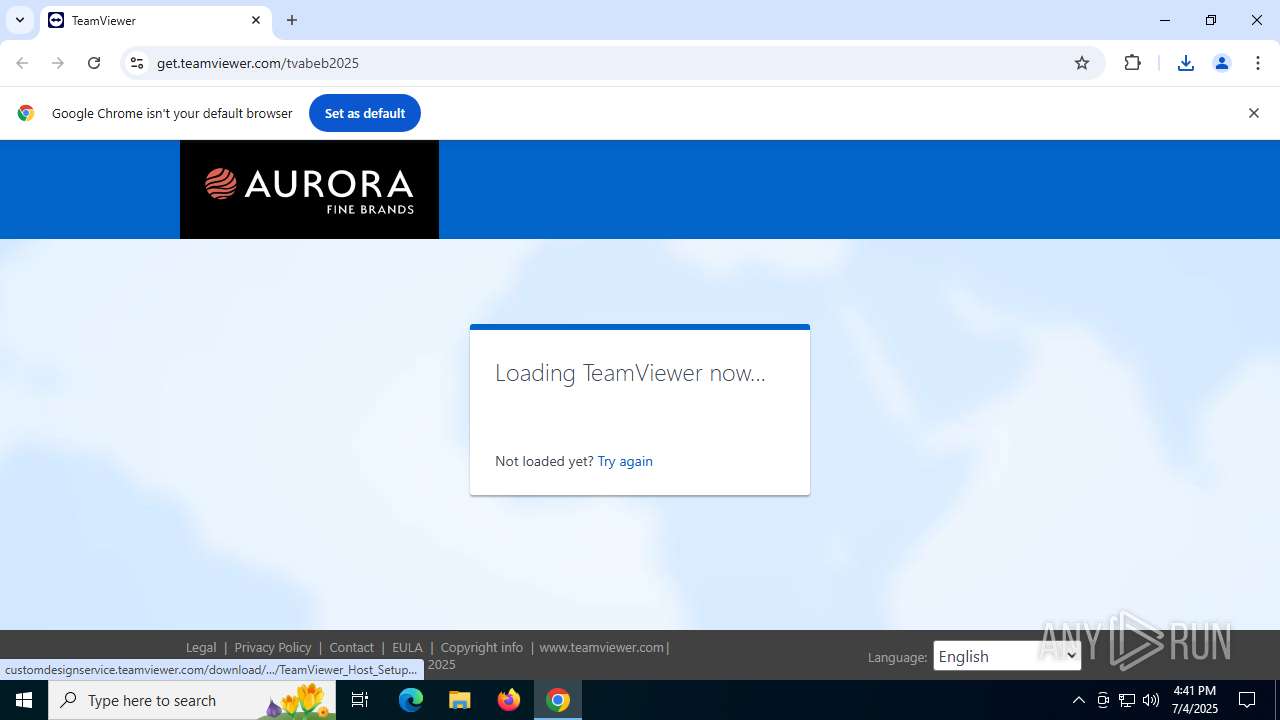Open www.teamviewer.com footer link
The width and height of the screenshot is (1280, 720).
coord(601,647)
